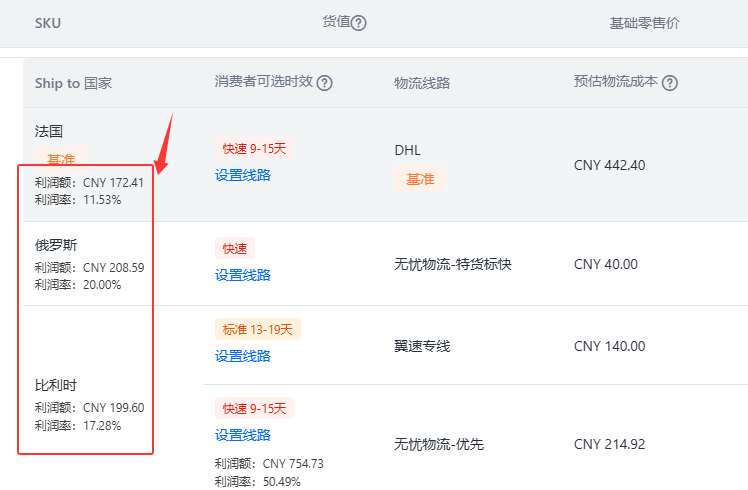
Task: Open help icon beside 消费者可选时效
Action: (x=325, y=83)
